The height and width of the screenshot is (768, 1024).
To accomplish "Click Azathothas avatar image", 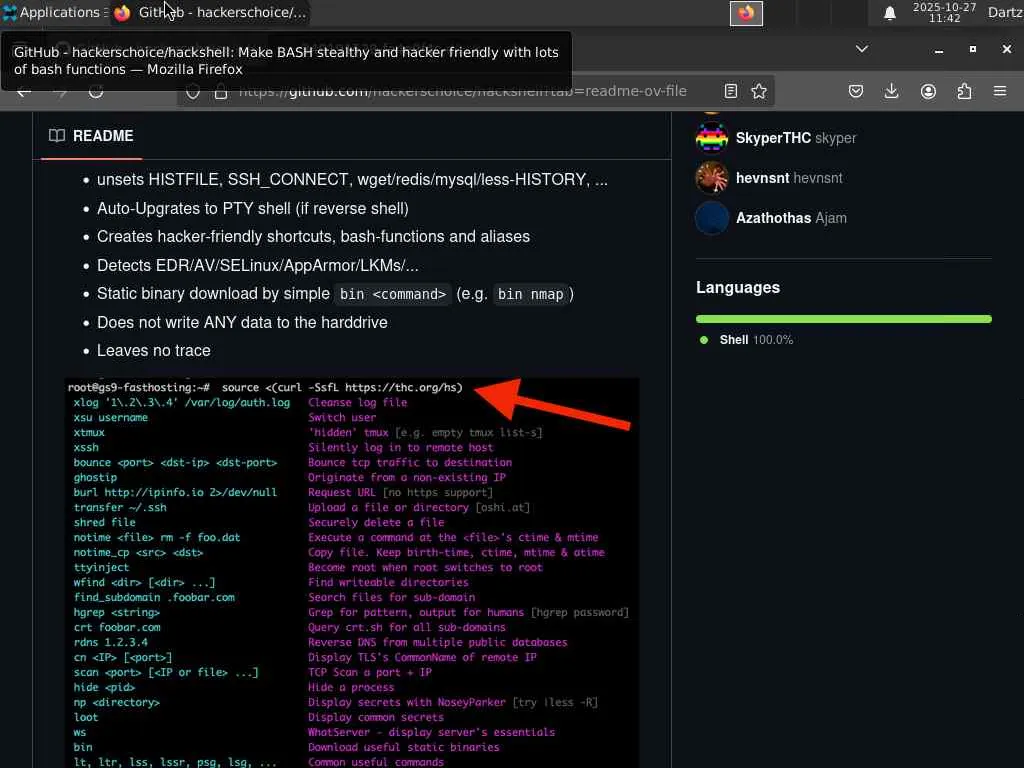I will tap(712, 218).
